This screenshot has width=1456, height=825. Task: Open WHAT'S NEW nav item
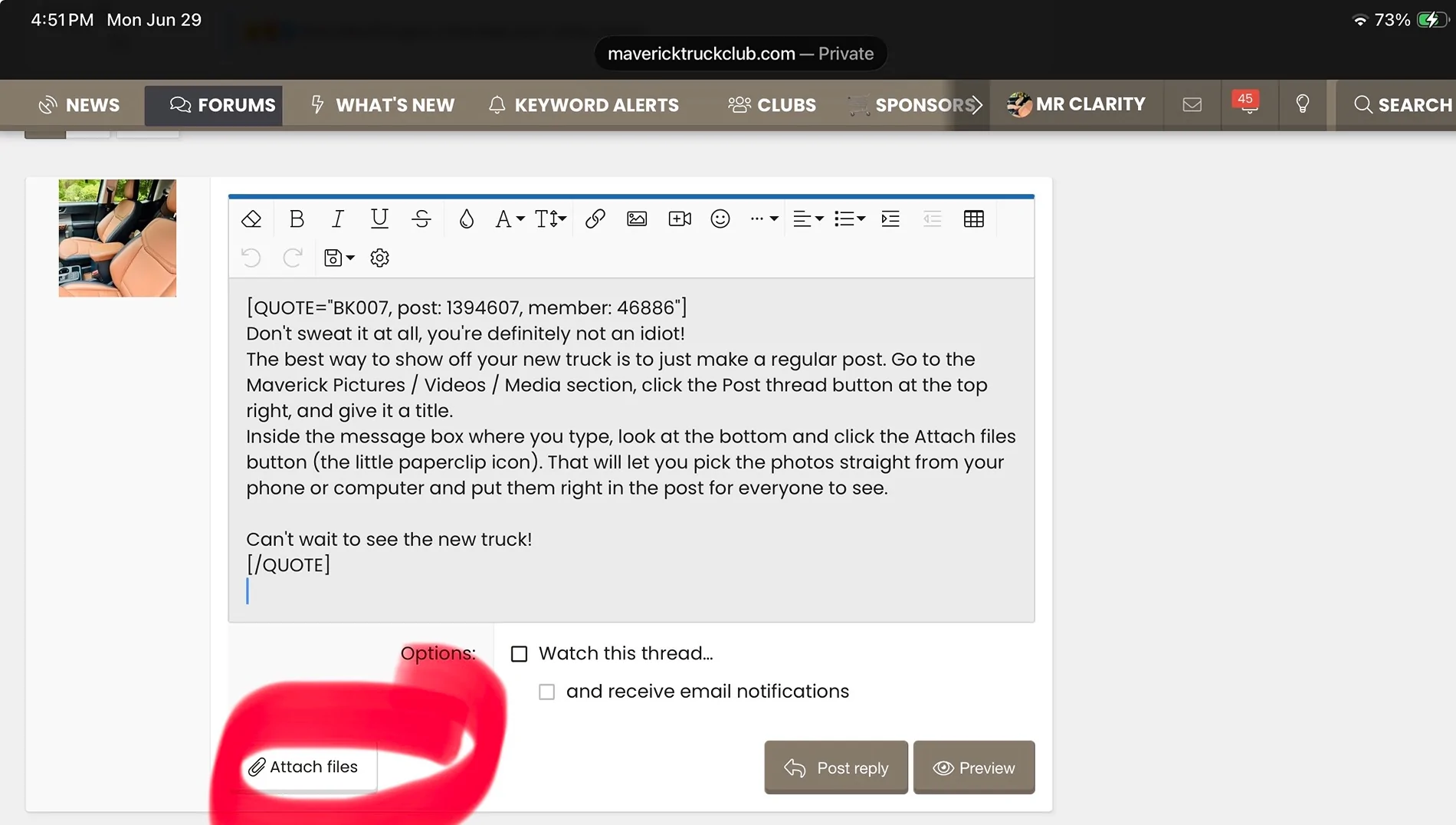click(x=382, y=105)
